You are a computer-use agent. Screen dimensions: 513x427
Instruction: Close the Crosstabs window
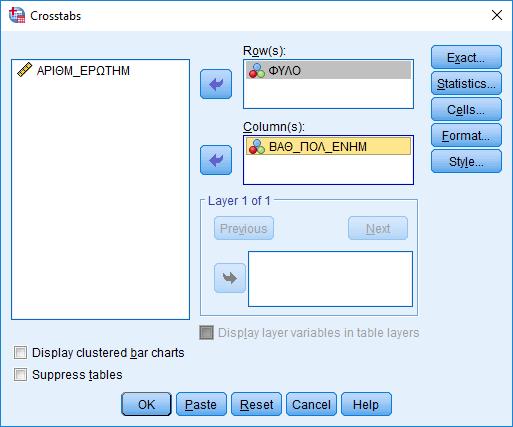point(497,15)
